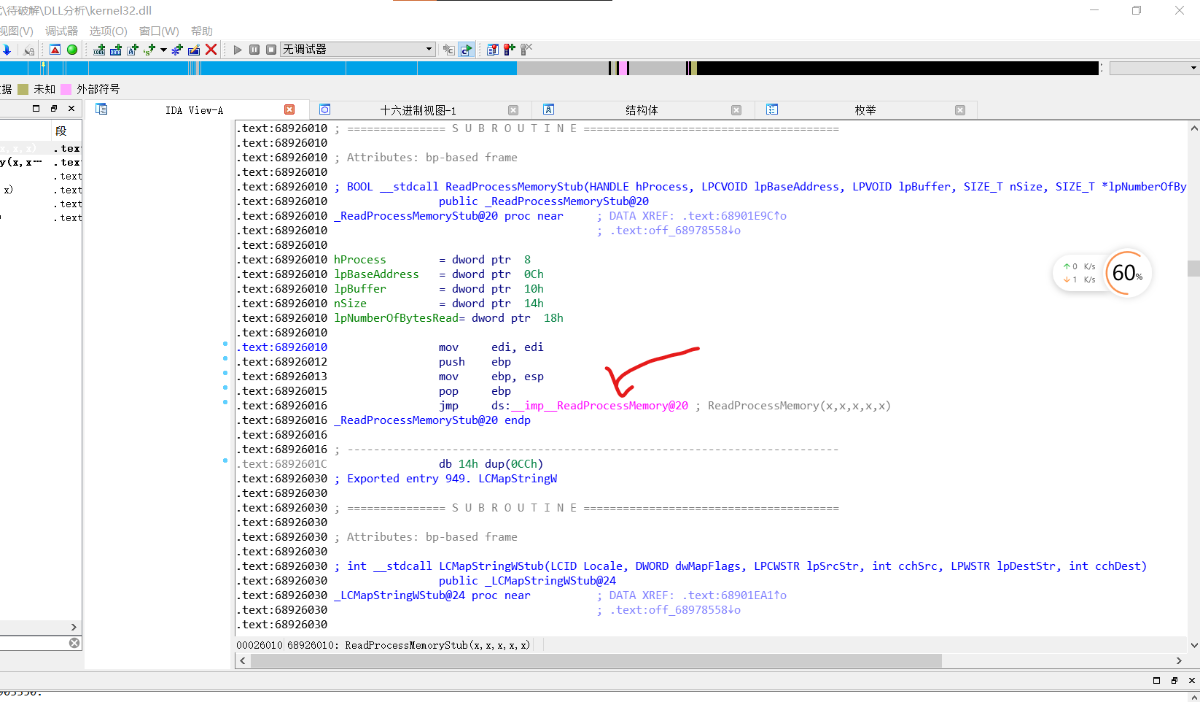Click the red X delete toolbar icon

(211, 49)
